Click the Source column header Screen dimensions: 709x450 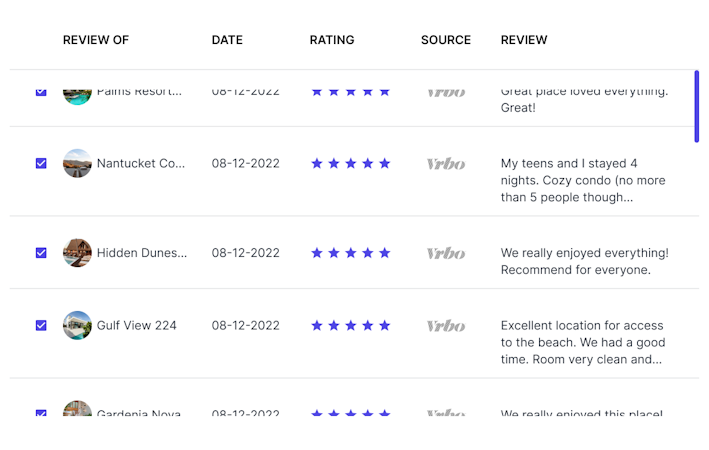click(446, 40)
